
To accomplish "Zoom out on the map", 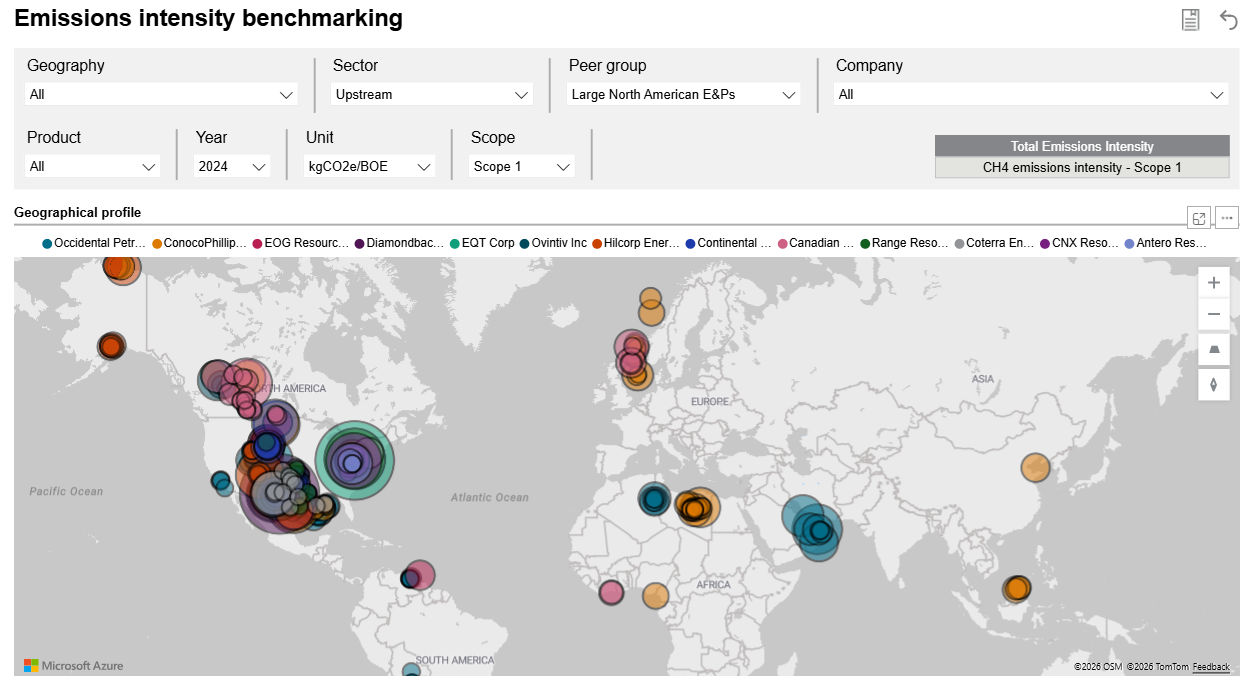I will [1214, 314].
